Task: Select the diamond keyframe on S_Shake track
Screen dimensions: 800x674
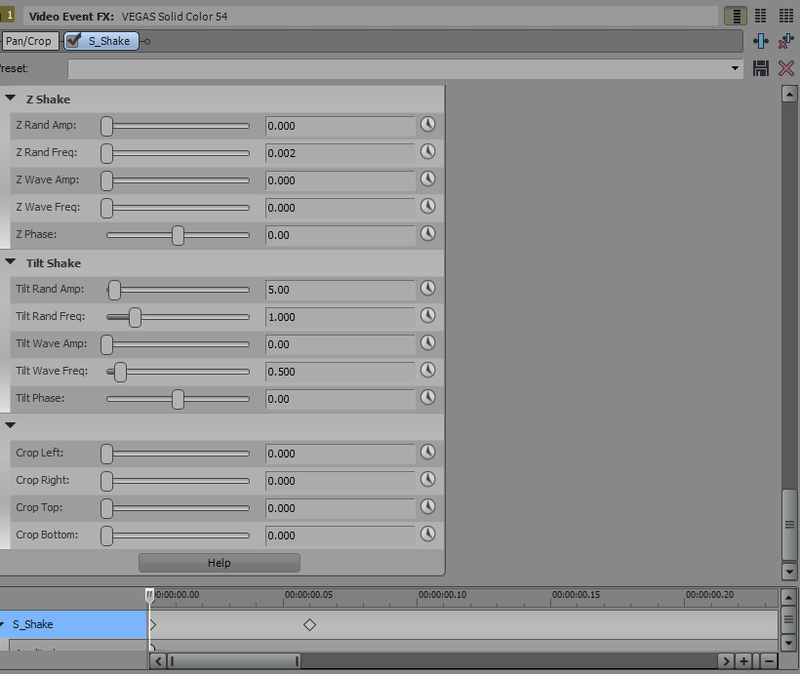Action: point(310,625)
